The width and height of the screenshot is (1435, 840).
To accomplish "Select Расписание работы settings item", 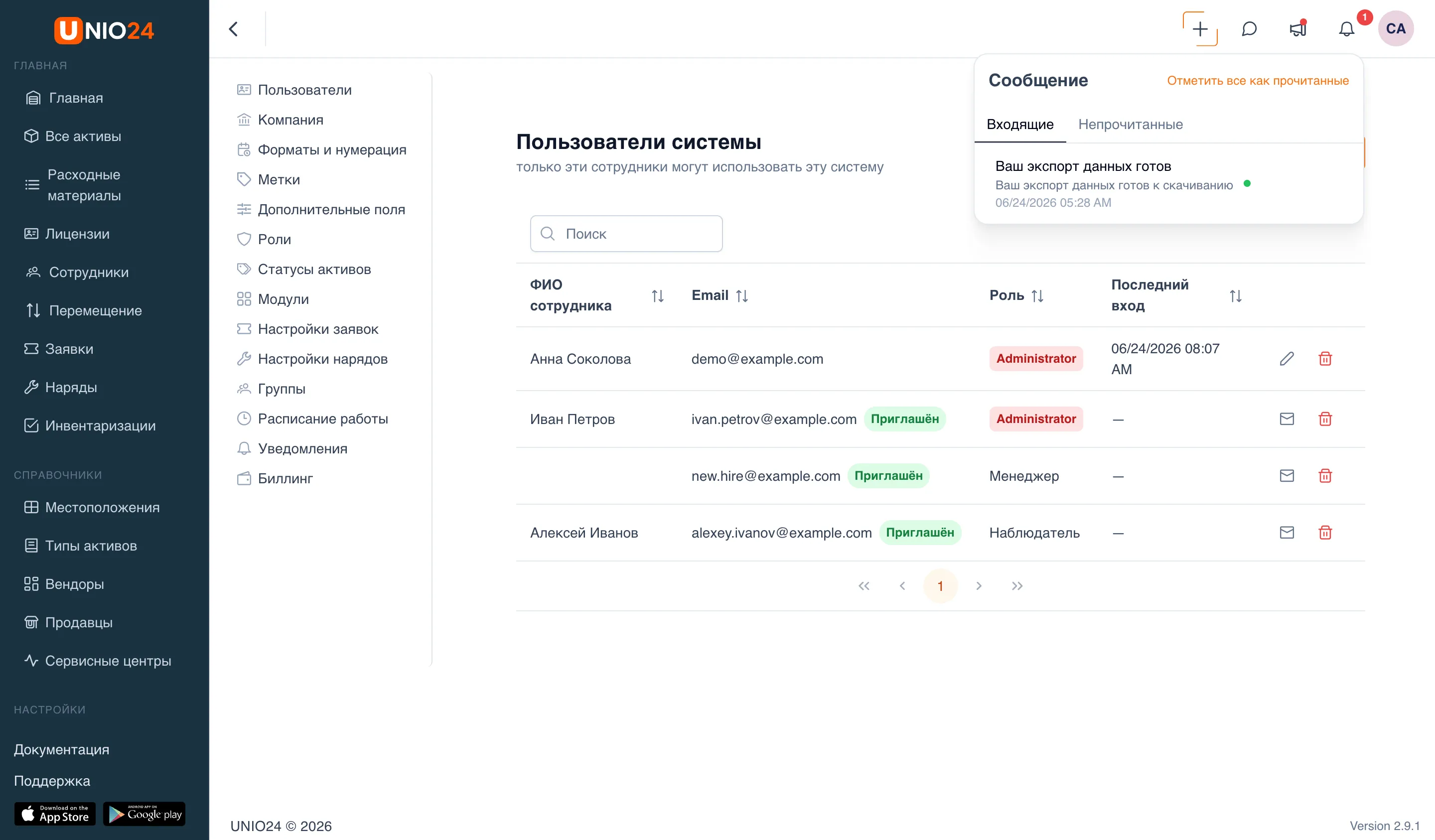I will 312,419.
